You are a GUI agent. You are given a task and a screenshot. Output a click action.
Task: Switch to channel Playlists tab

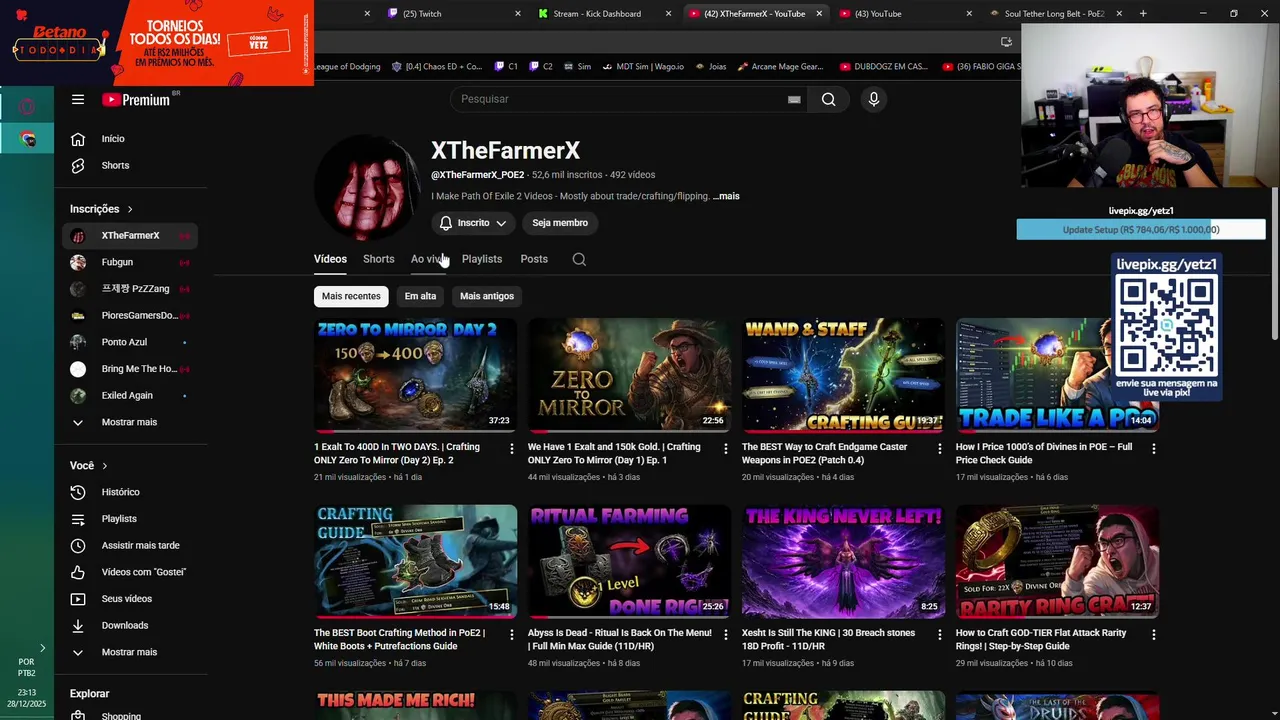482,259
